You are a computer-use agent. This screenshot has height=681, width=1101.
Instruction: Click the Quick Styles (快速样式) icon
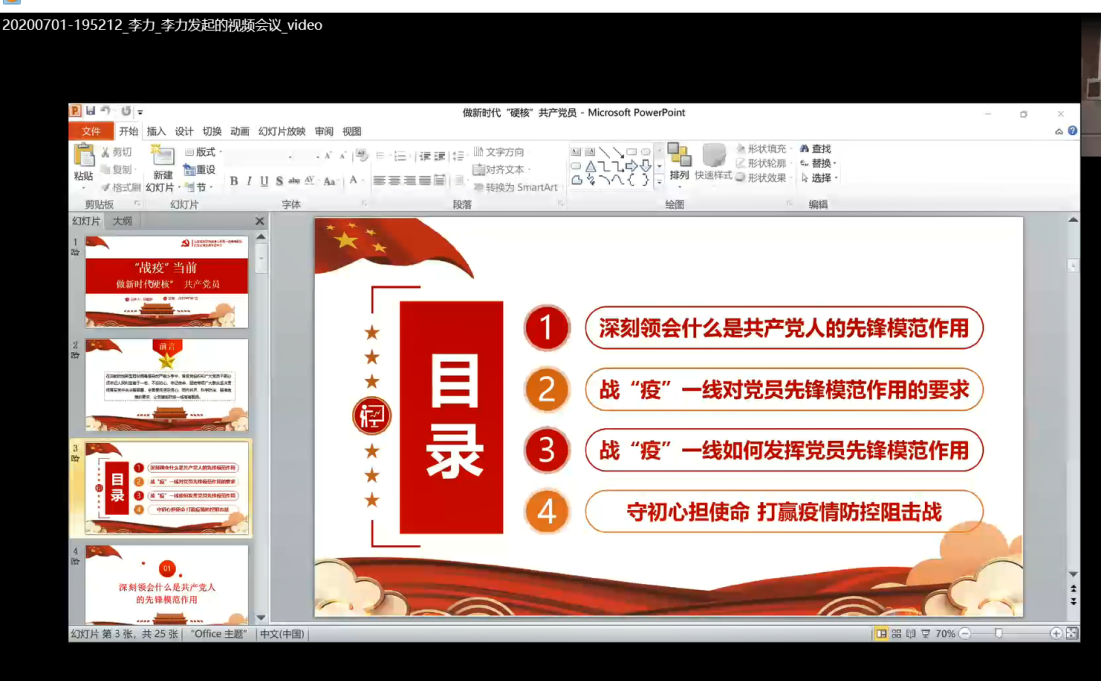pos(713,157)
